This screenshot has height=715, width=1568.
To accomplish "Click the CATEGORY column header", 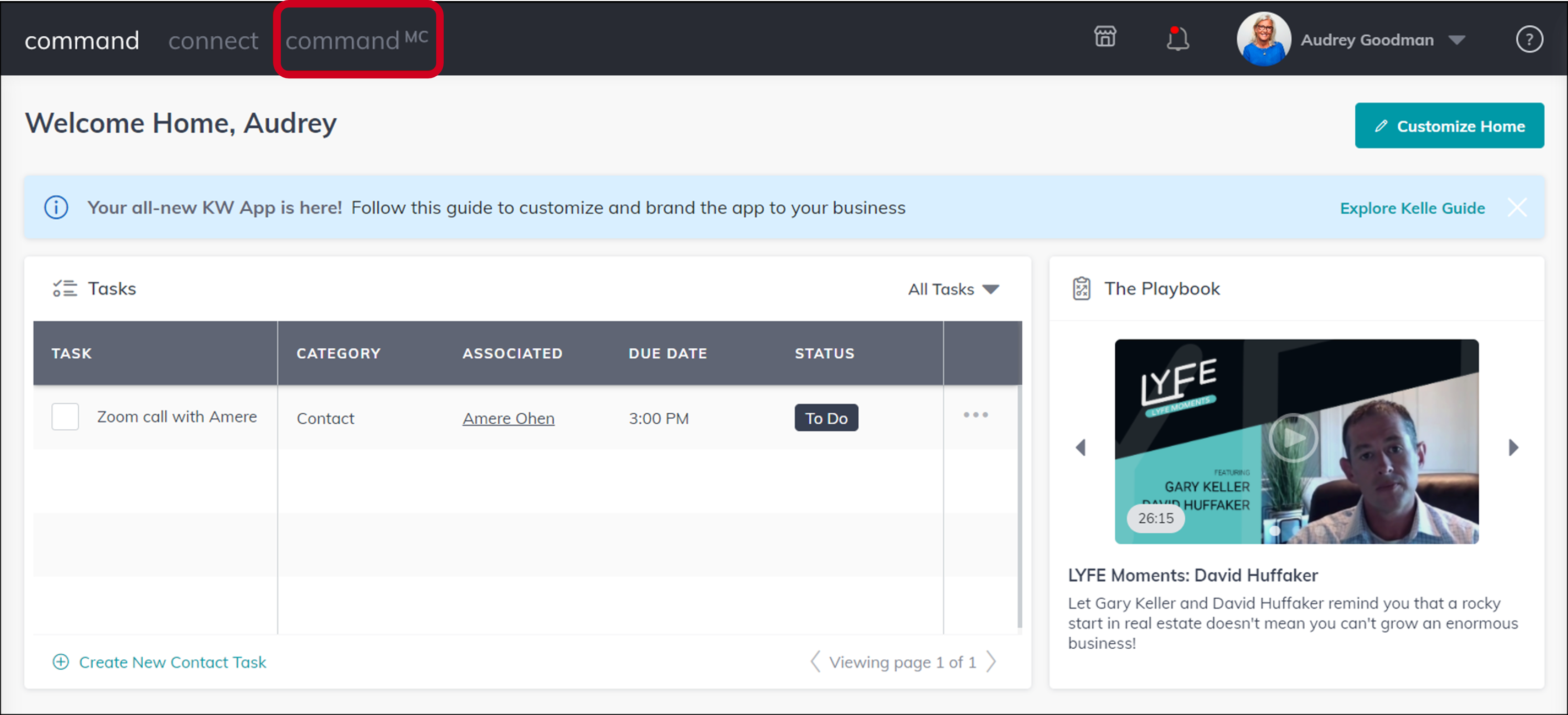I will 339,353.
